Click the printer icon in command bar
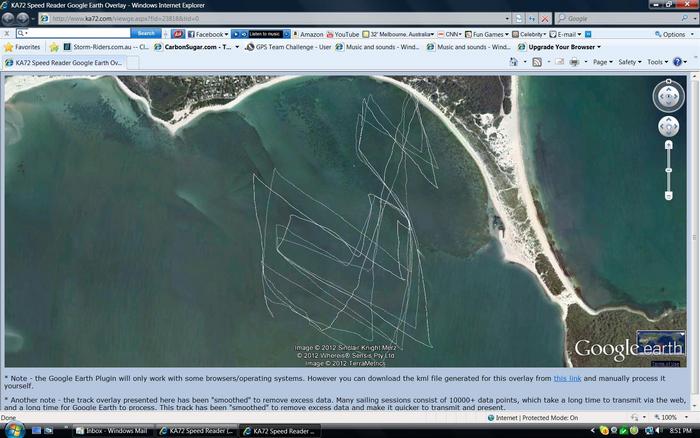The width and height of the screenshot is (700, 438). [574, 62]
